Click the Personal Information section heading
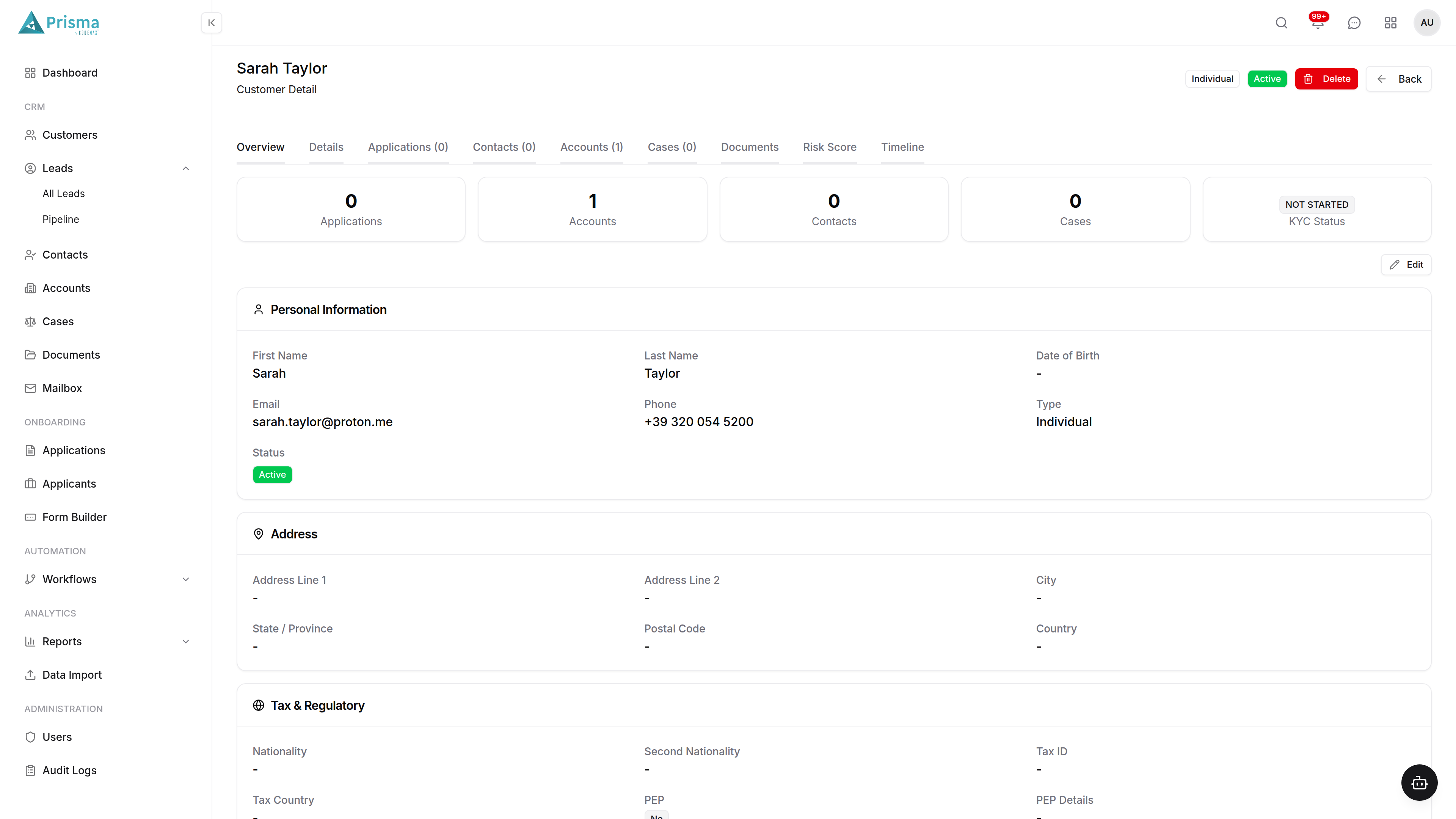The image size is (1456, 819). (x=328, y=310)
